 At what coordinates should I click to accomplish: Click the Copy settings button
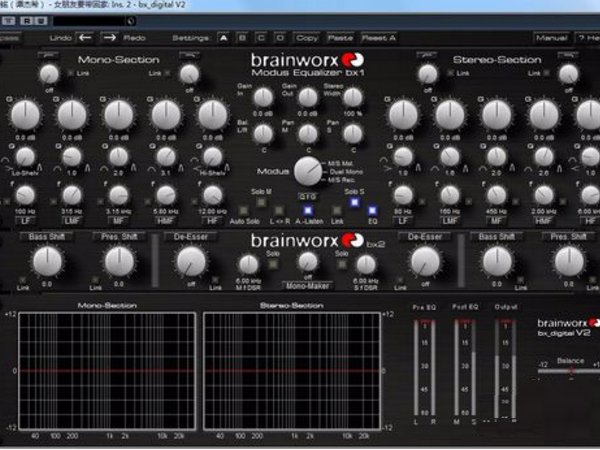coord(307,38)
